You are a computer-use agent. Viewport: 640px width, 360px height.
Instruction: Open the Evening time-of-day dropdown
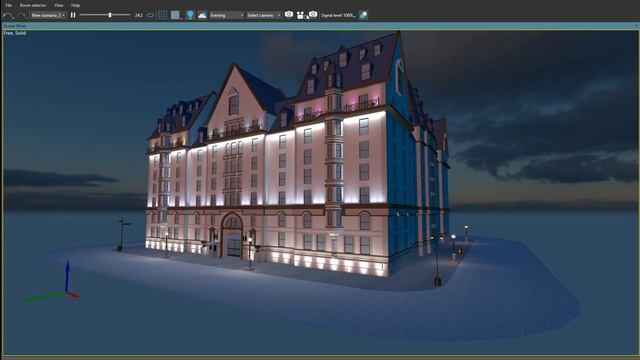(227, 15)
